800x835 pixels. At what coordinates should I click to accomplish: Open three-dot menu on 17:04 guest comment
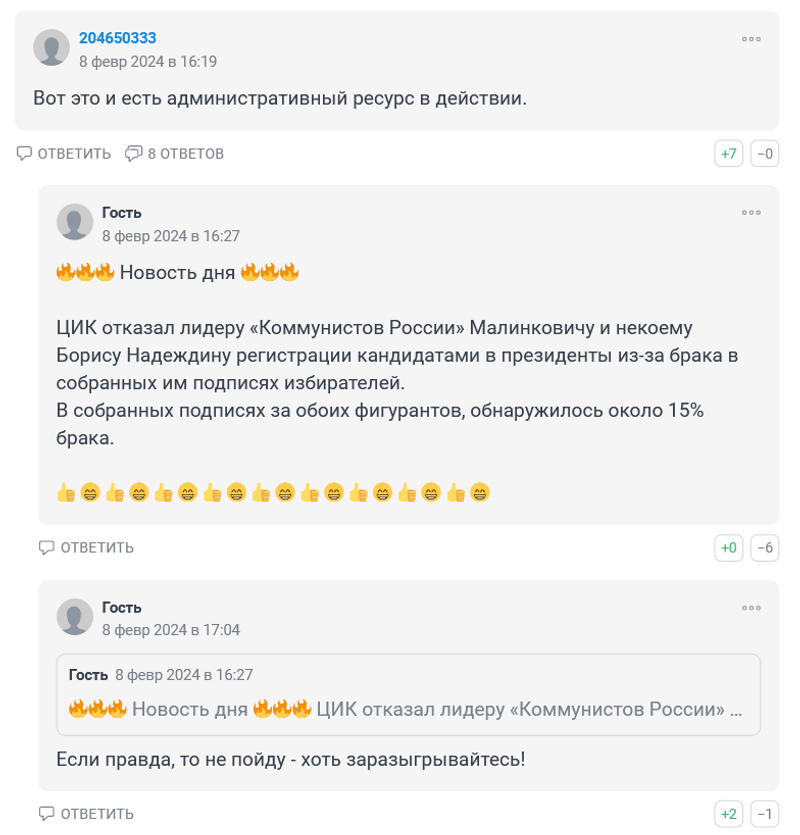751,608
